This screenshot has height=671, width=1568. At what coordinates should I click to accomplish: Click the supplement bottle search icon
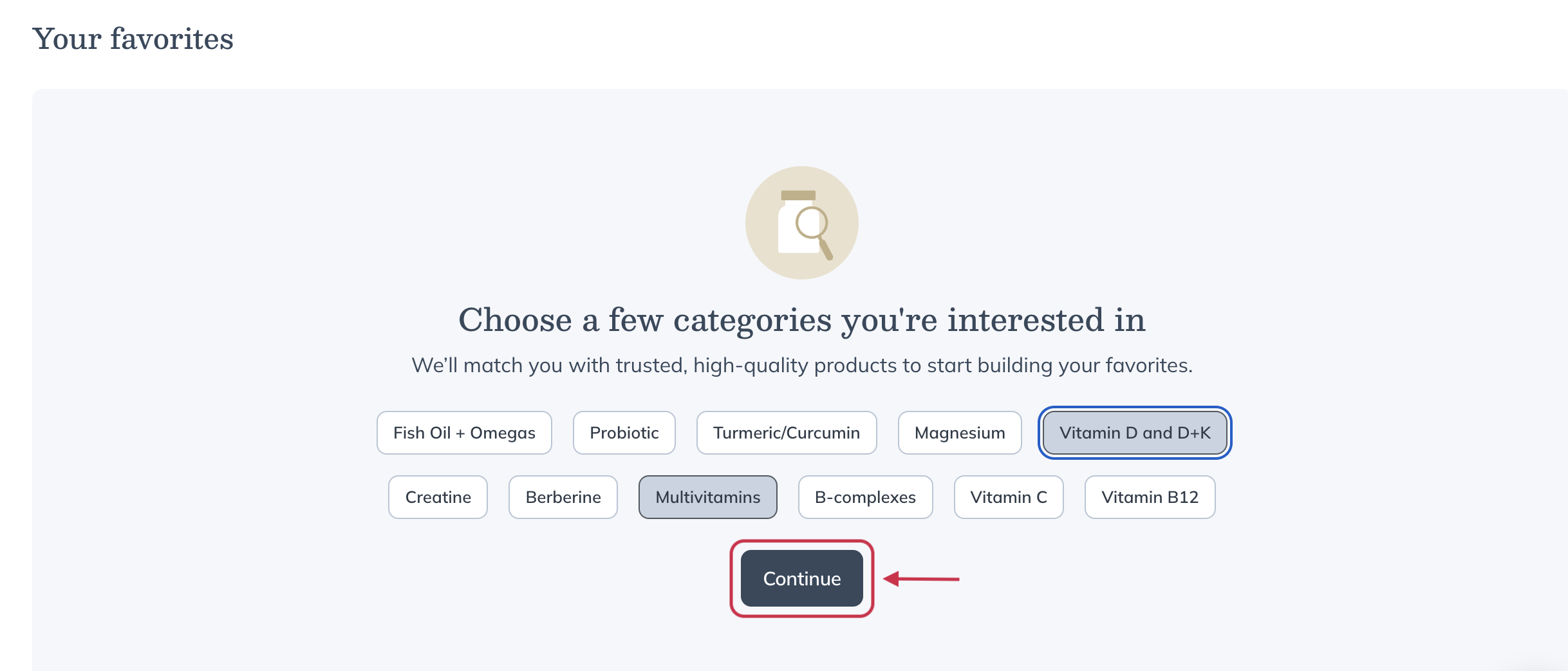(801, 222)
